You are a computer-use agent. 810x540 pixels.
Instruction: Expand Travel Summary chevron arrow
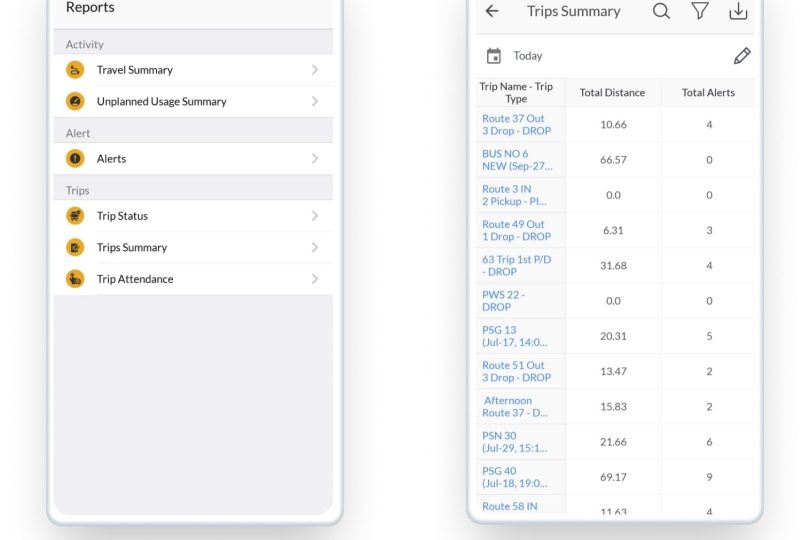coord(314,70)
